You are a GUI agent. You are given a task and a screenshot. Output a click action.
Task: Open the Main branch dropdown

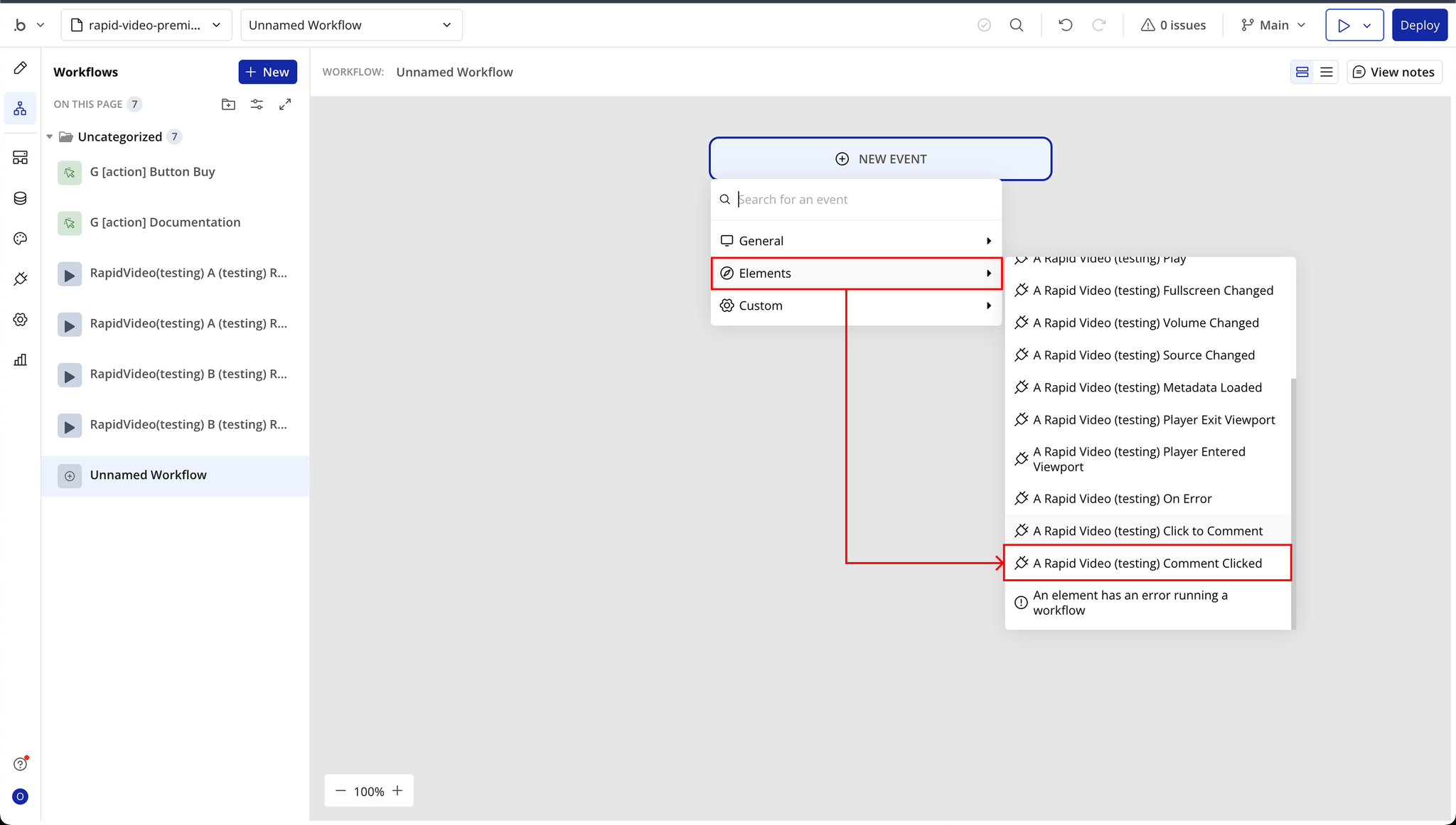pos(1273,25)
